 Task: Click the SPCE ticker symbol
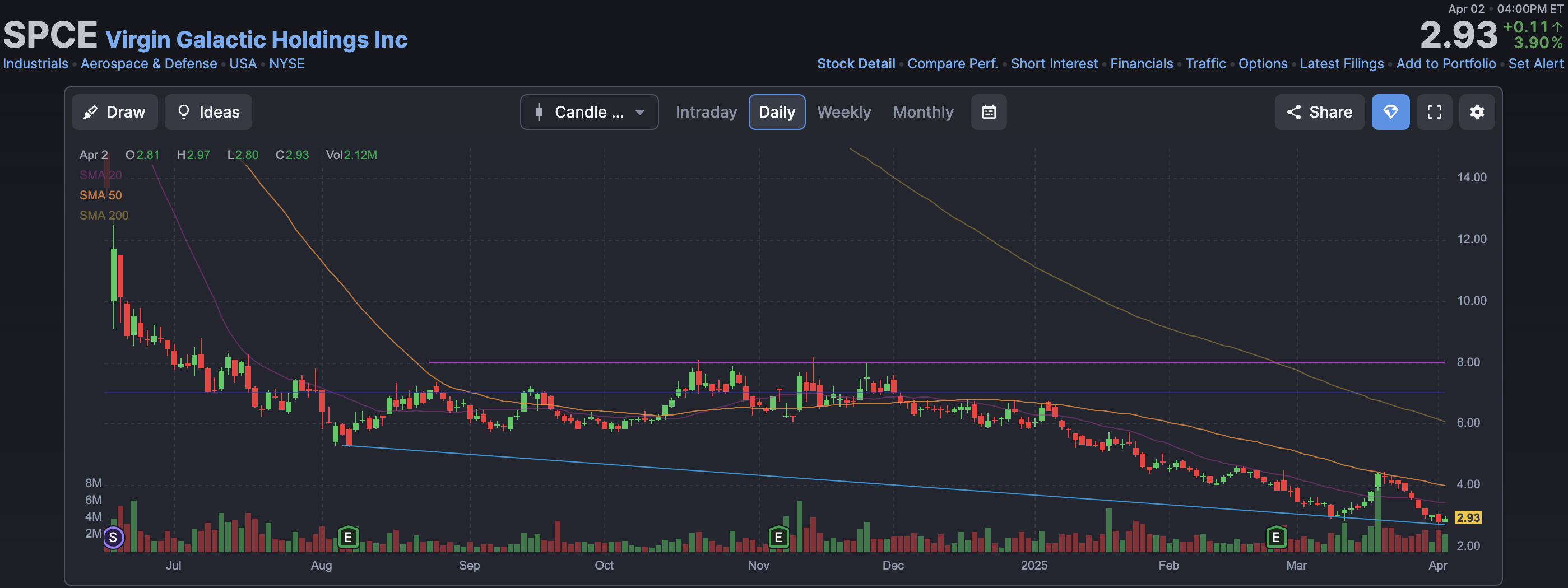(x=50, y=35)
